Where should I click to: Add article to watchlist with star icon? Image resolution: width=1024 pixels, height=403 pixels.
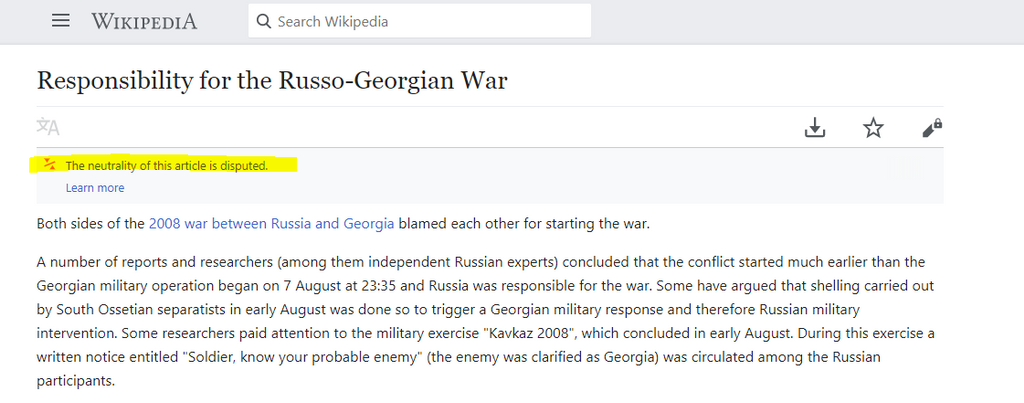point(873,128)
